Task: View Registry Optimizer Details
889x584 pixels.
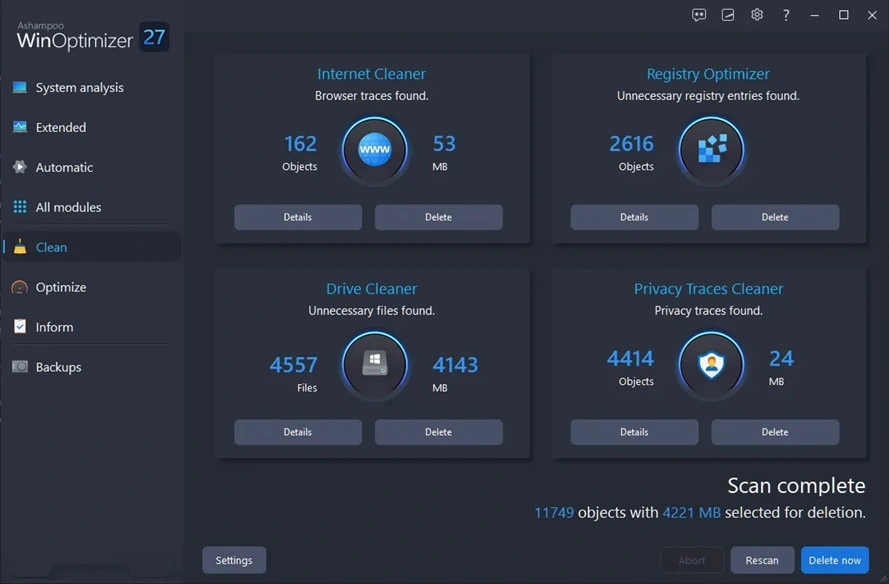Action: tap(634, 217)
